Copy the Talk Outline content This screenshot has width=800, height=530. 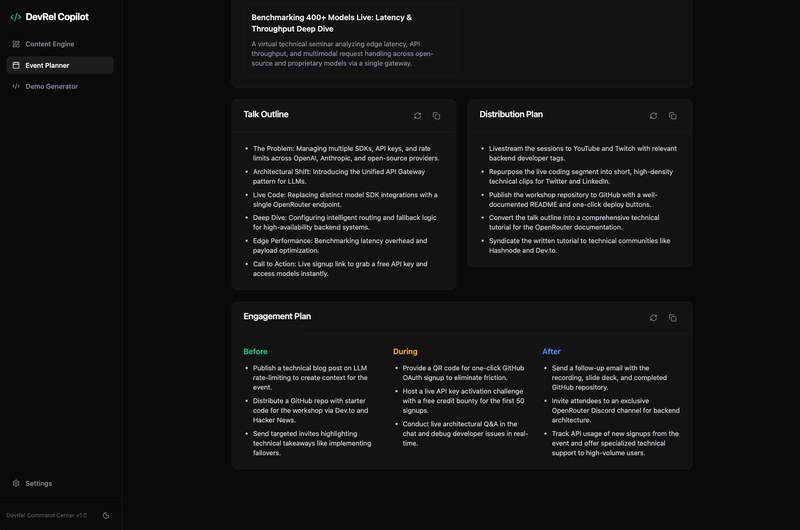436,116
